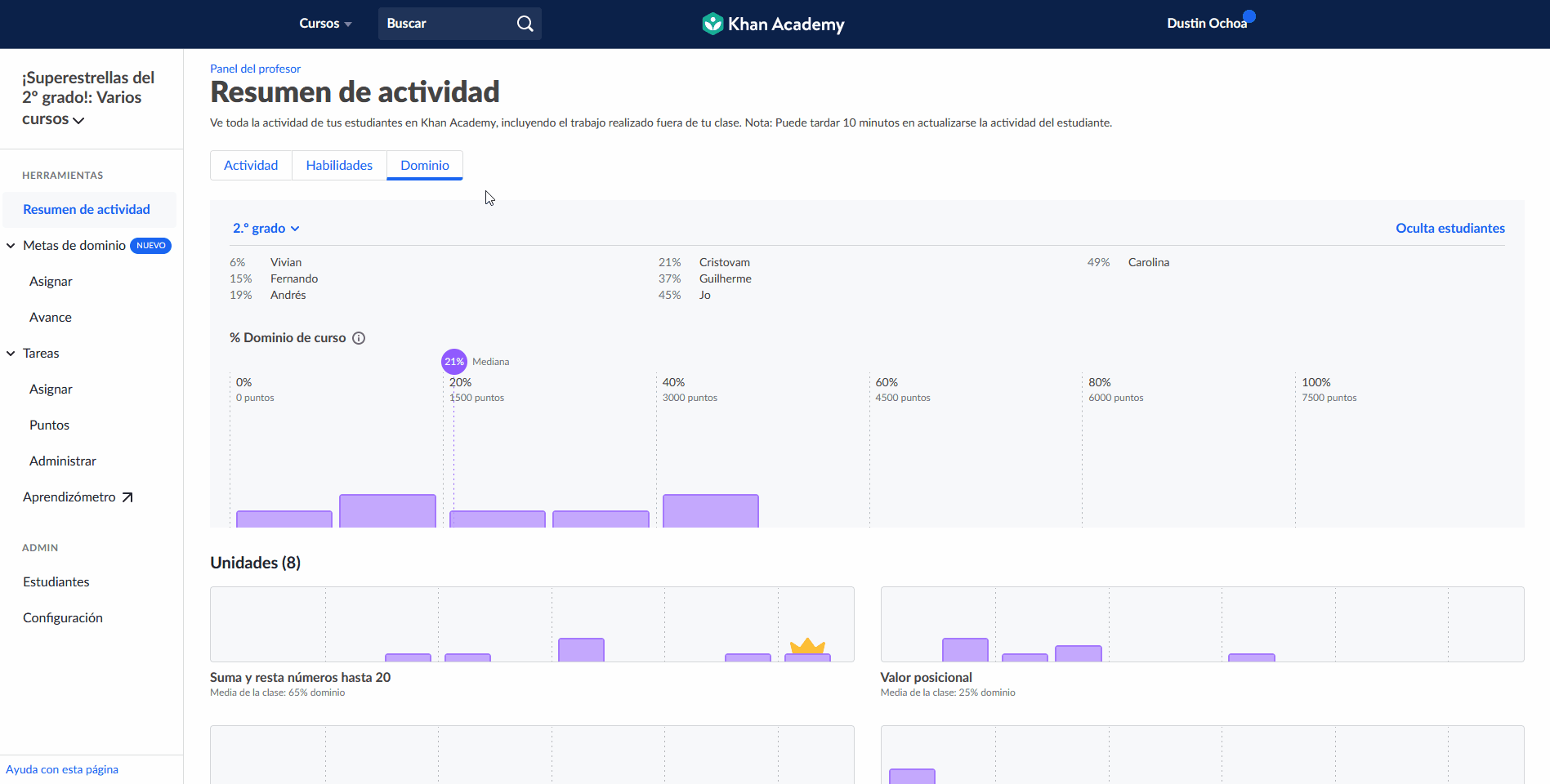This screenshot has width=1550, height=784.
Task: Click student name Carolina
Action: pos(1149,262)
